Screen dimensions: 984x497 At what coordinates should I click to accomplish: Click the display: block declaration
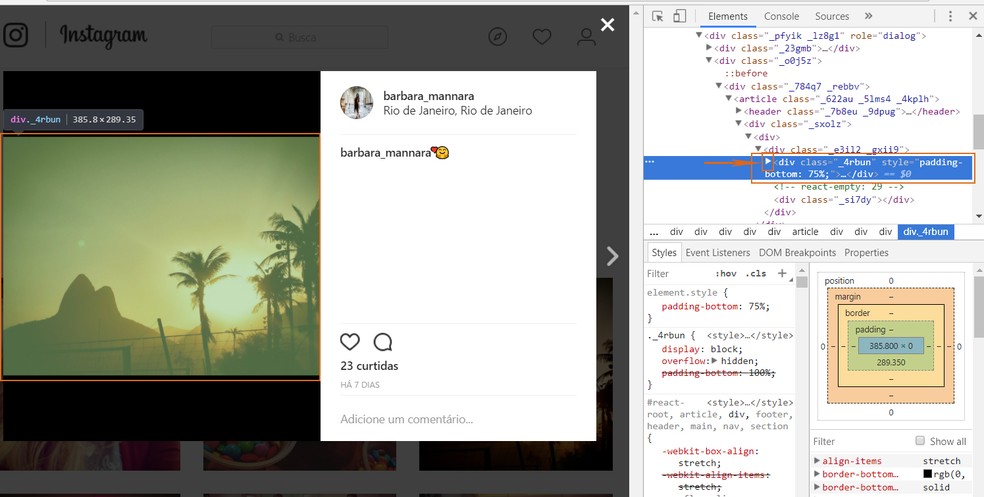pyautogui.click(x=702, y=349)
